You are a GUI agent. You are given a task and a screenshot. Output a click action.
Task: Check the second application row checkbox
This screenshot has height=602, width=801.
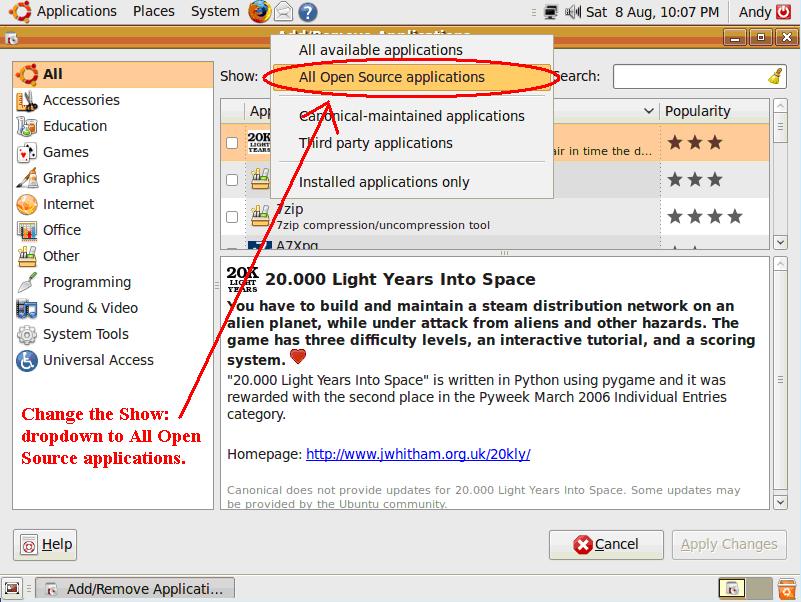[232, 180]
